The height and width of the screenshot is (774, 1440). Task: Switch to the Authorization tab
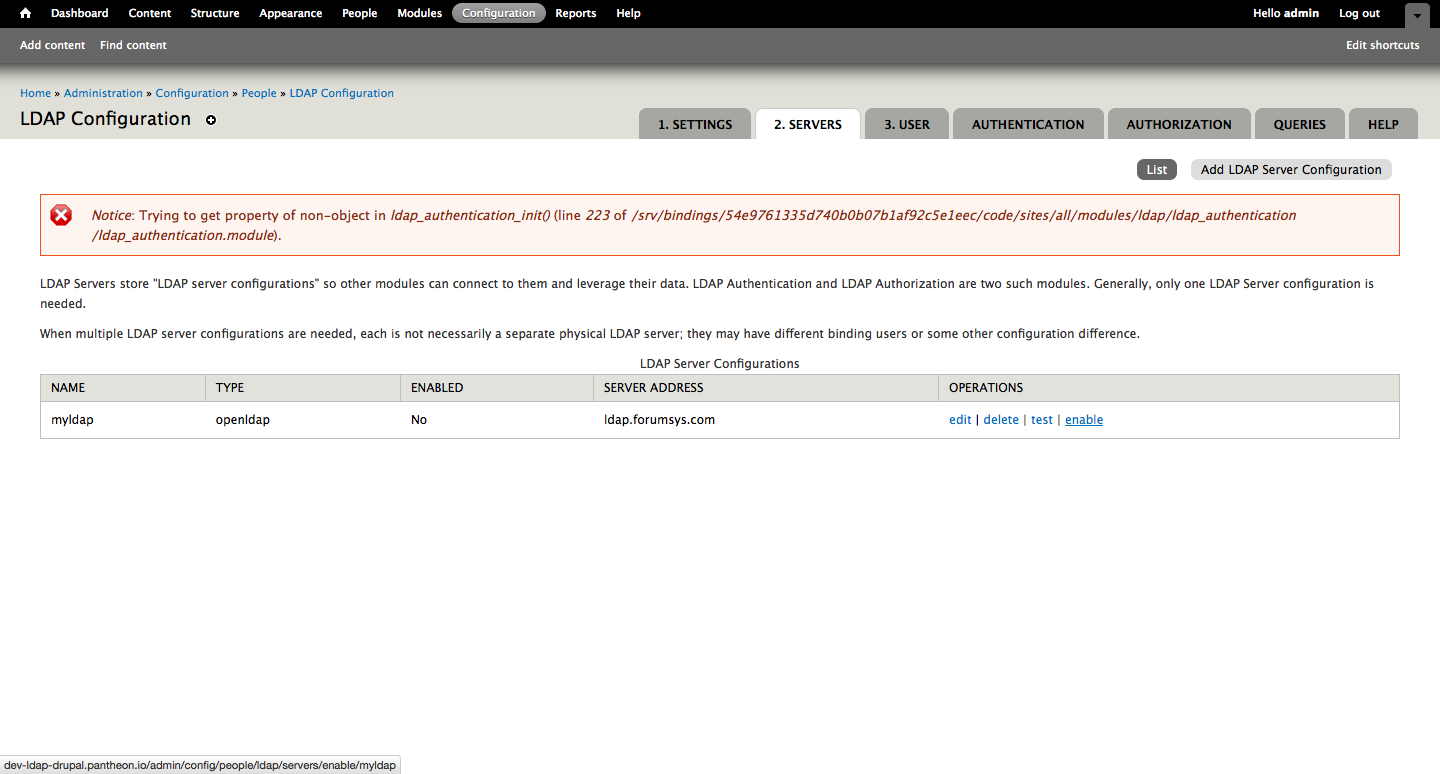pos(1179,124)
